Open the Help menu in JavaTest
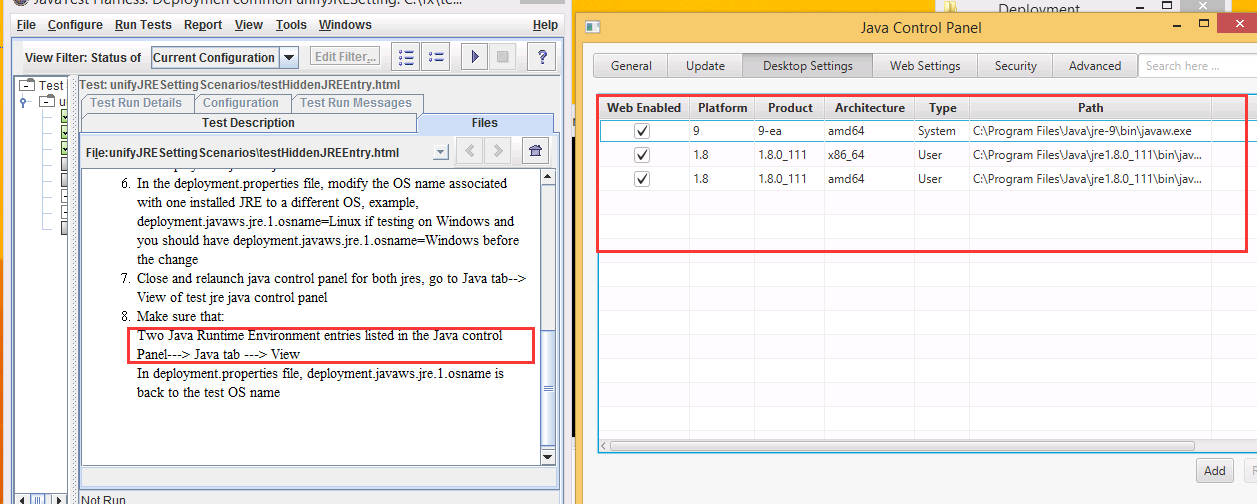 tap(545, 25)
